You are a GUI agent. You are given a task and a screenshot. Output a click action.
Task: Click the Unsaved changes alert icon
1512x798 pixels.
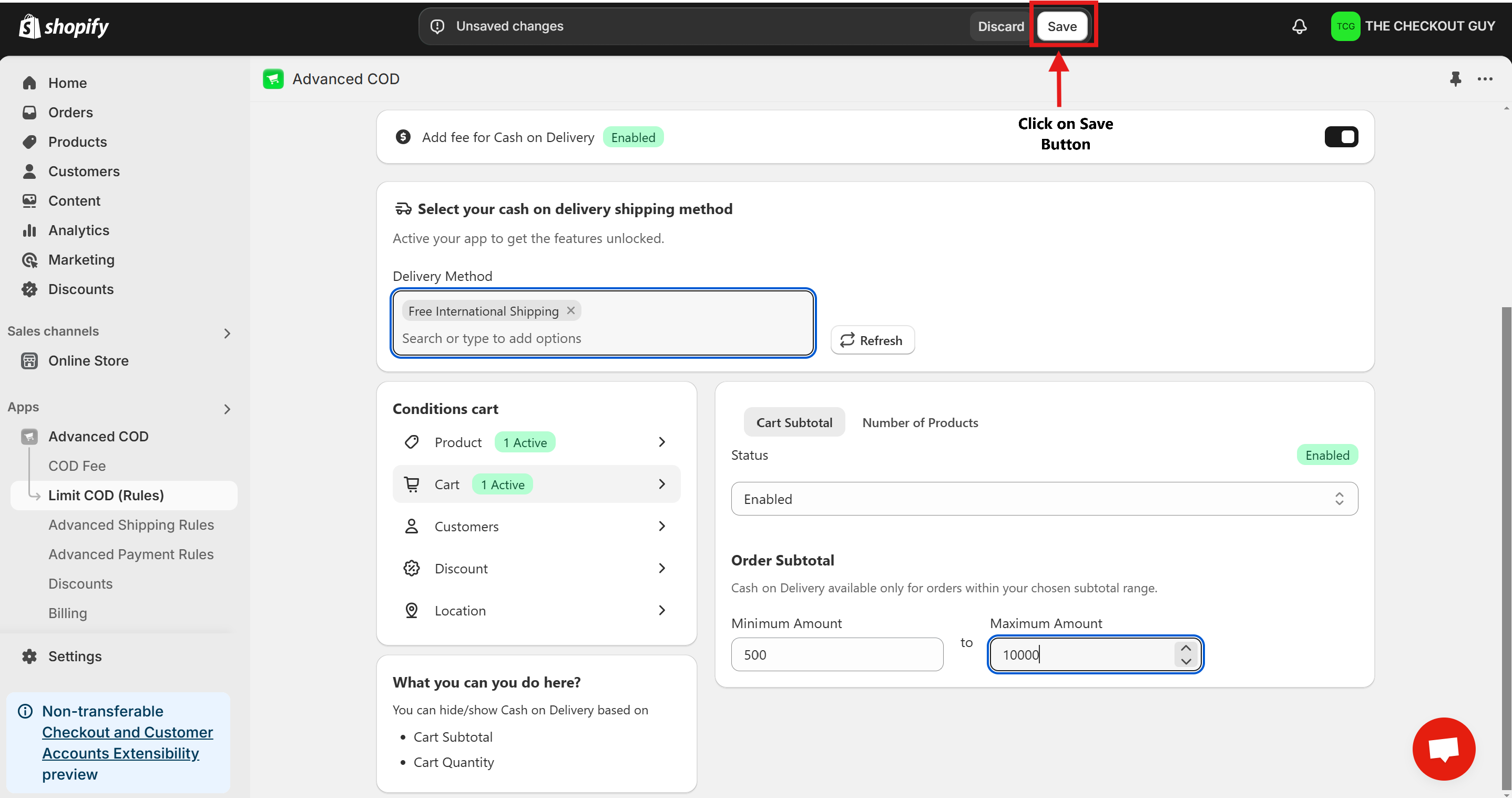[x=437, y=26]
